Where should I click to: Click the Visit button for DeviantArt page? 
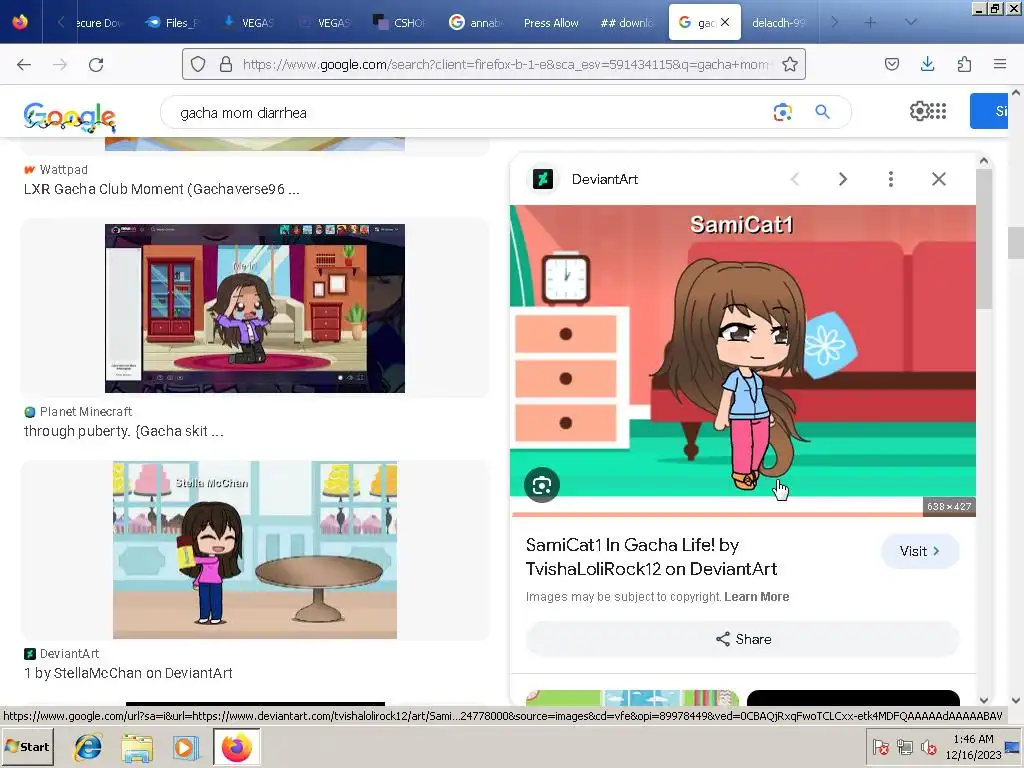tap(920, 551)
